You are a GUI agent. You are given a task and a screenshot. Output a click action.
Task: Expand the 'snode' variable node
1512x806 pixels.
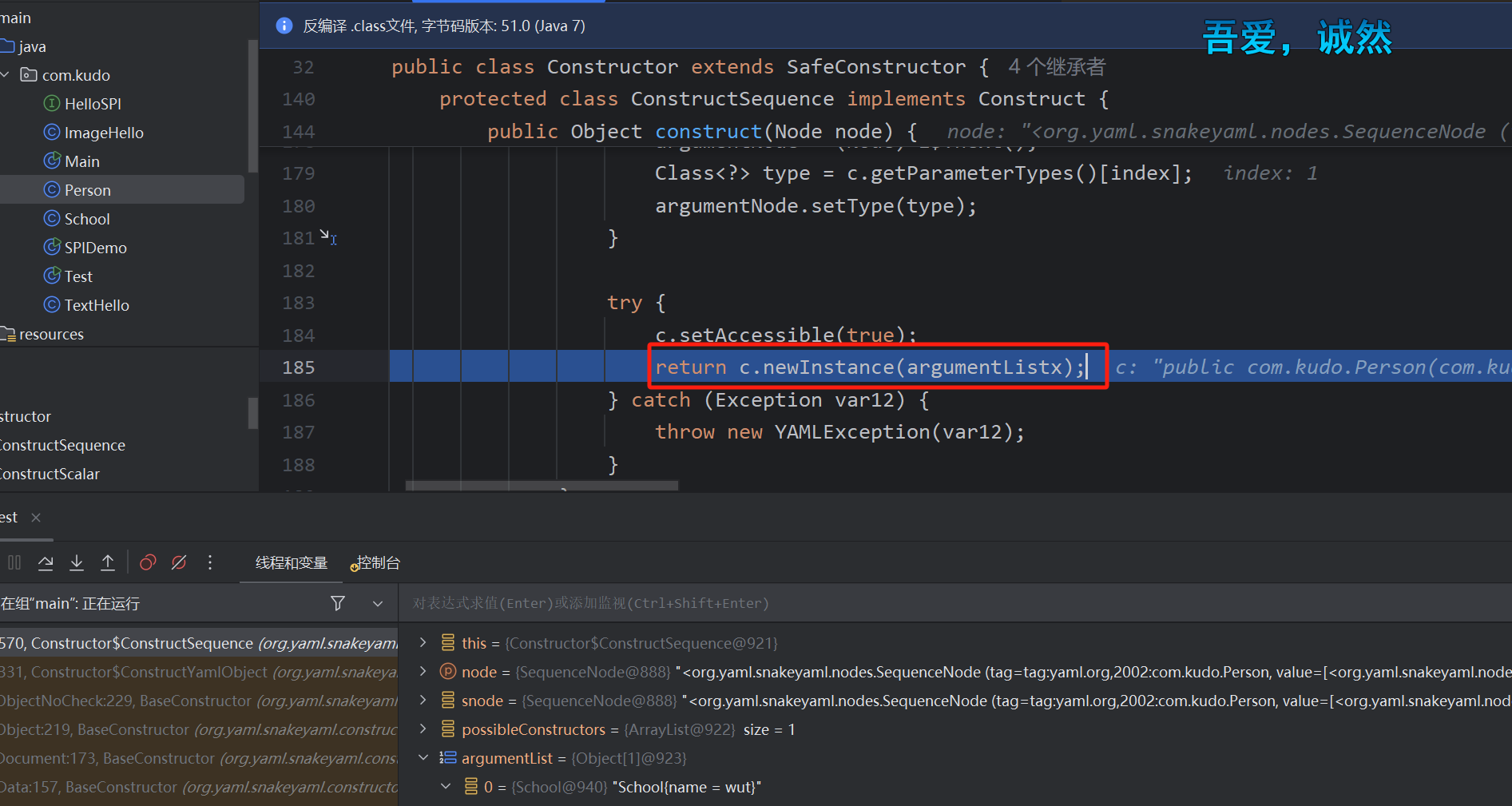[423, 700]
